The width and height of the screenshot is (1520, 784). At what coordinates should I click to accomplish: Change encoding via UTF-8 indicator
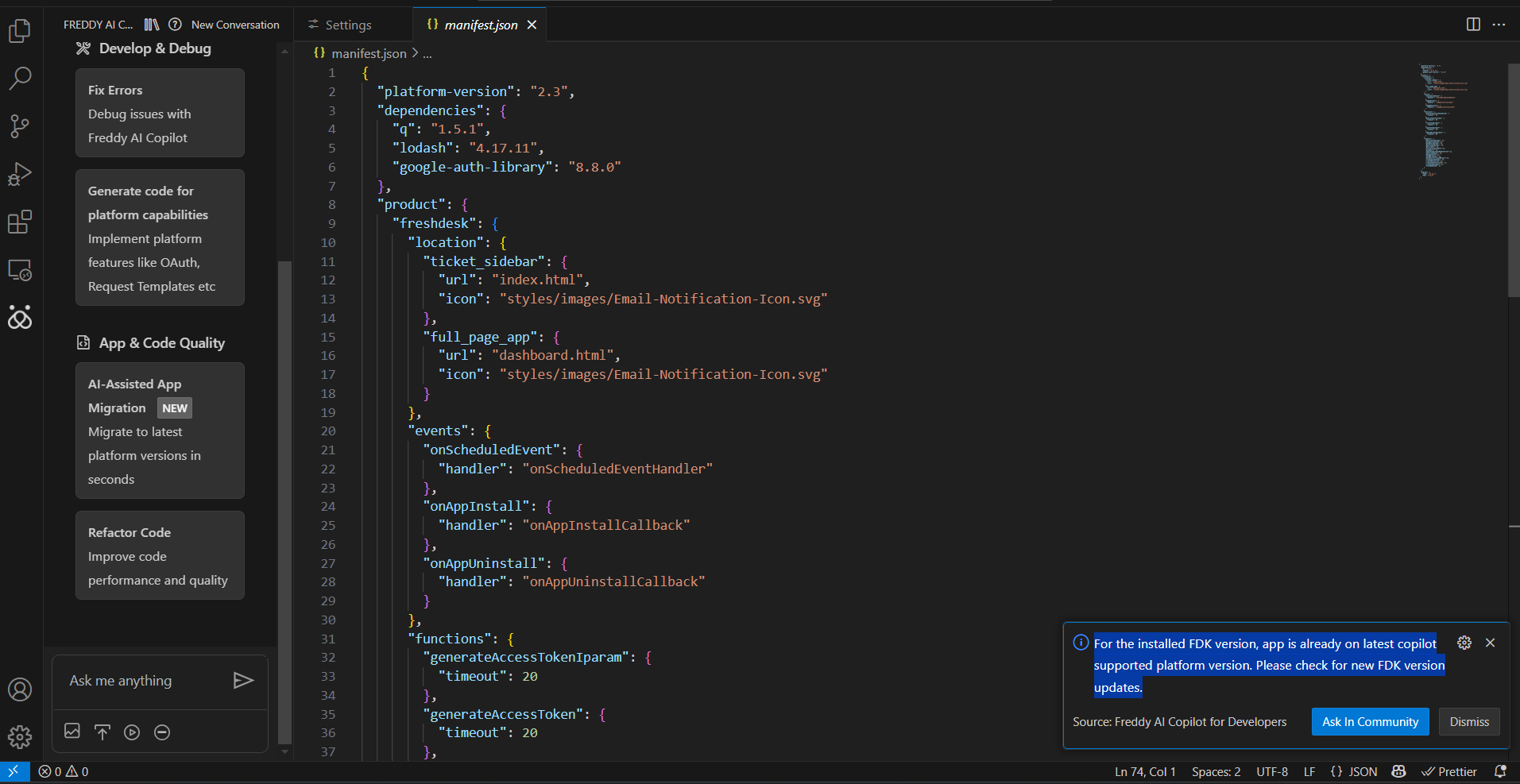pos(1272,771)
